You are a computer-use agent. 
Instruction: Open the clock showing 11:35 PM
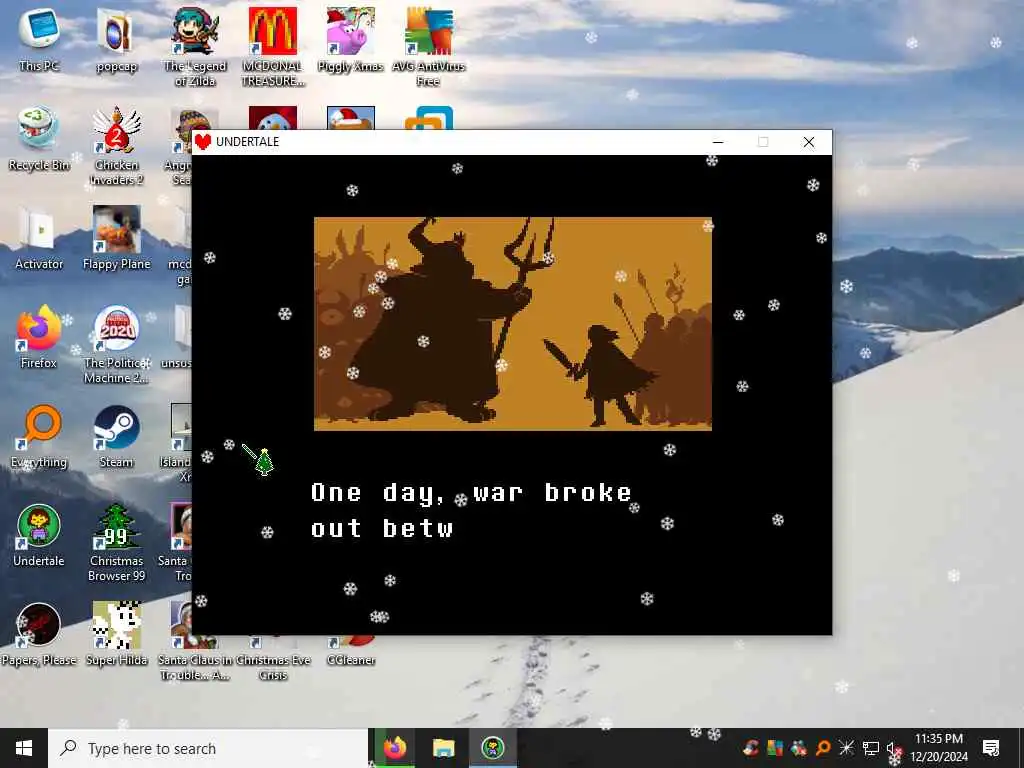tap(938, 748)
